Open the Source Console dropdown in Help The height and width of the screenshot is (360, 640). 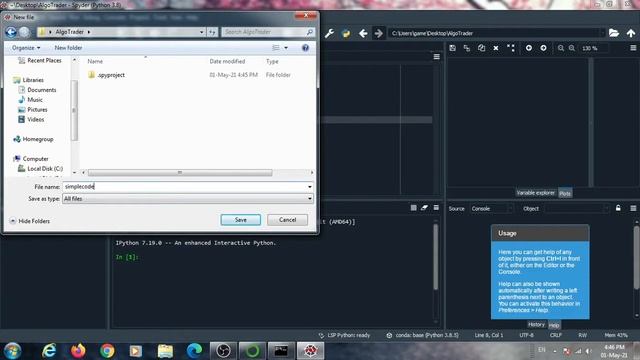491,209
